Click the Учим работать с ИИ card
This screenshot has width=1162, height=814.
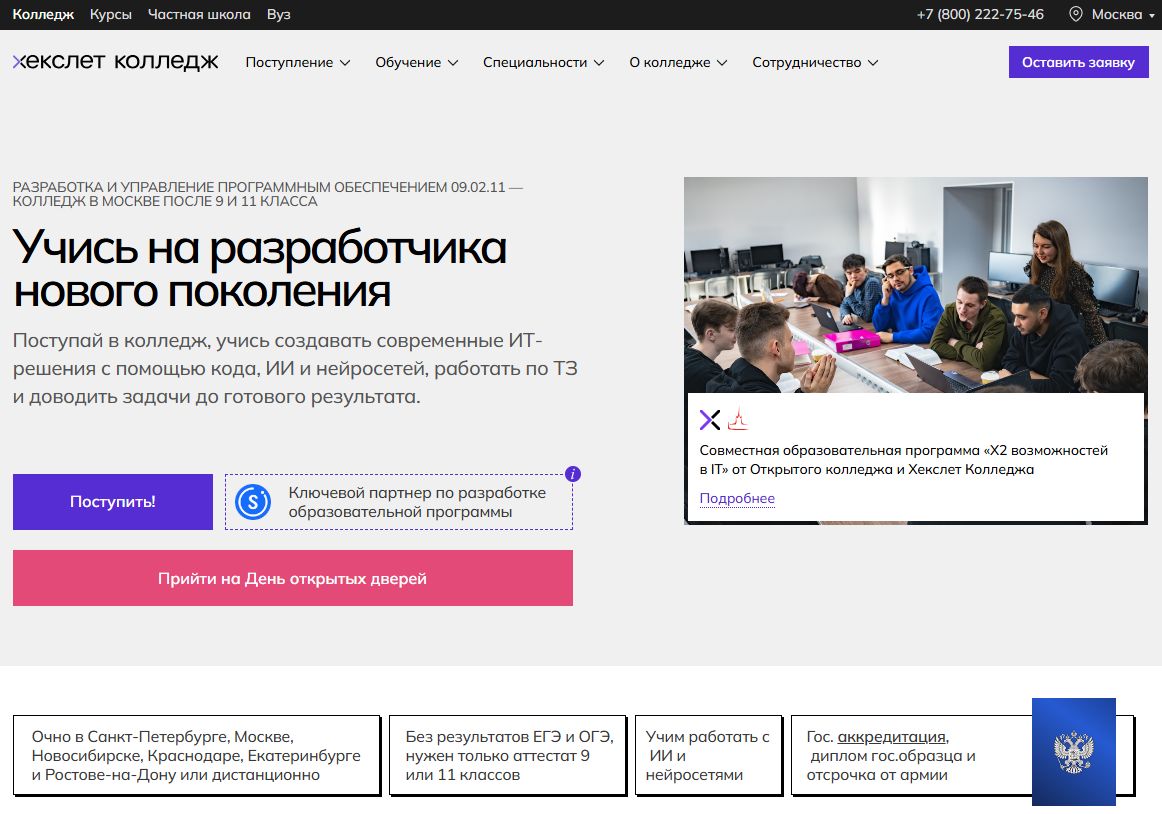point(708,755)
